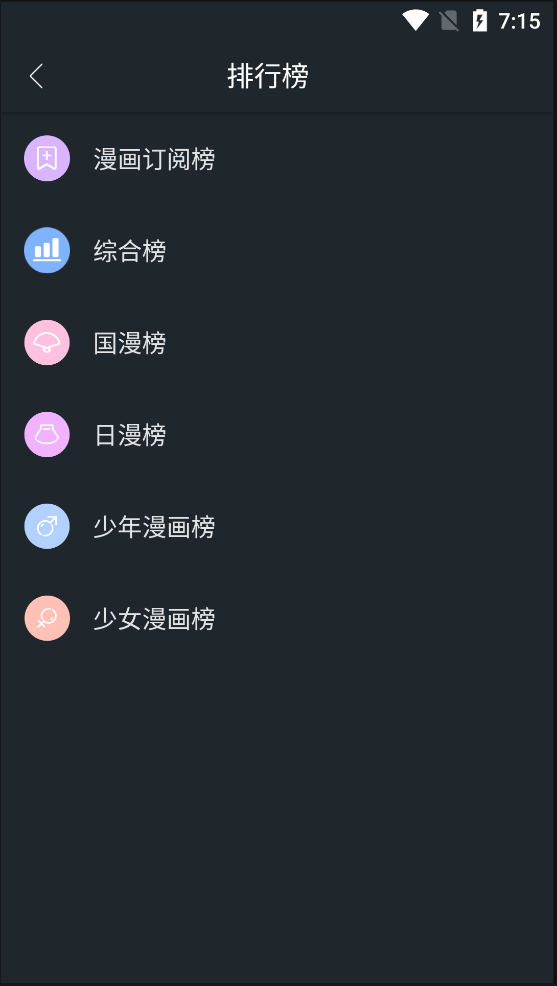This screenshot has width=557, height=986.
Task: Tap the Wi-Fi status icon
Action: coord(416,21)
